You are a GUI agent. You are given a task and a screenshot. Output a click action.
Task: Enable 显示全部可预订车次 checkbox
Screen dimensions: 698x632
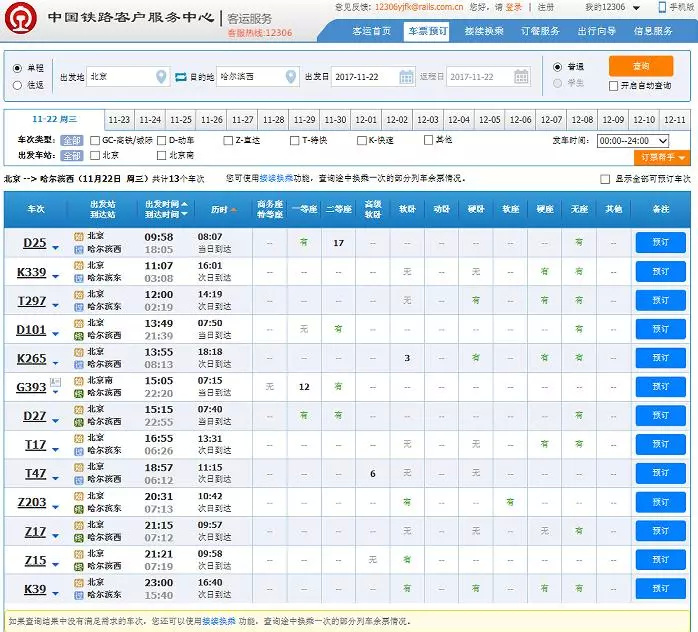click(x=604, y=179)
